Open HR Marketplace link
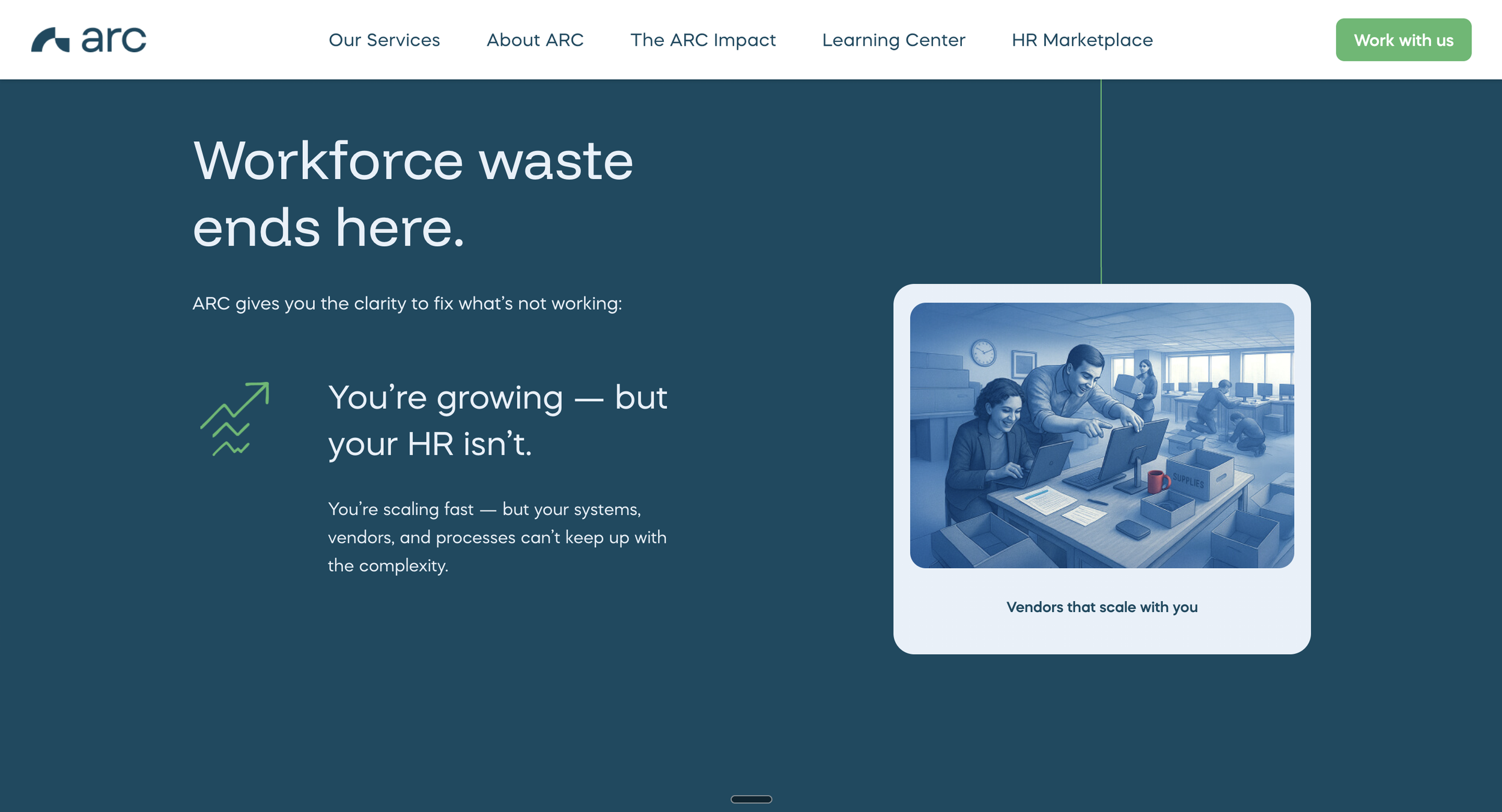Viewport: 1502px width, 812px height. pos(1081,40)
